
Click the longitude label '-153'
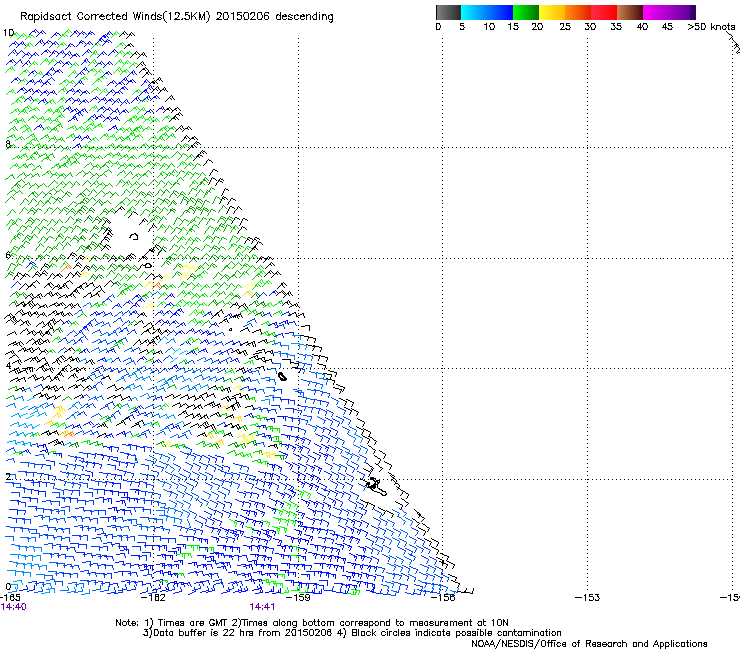[588, 598]
